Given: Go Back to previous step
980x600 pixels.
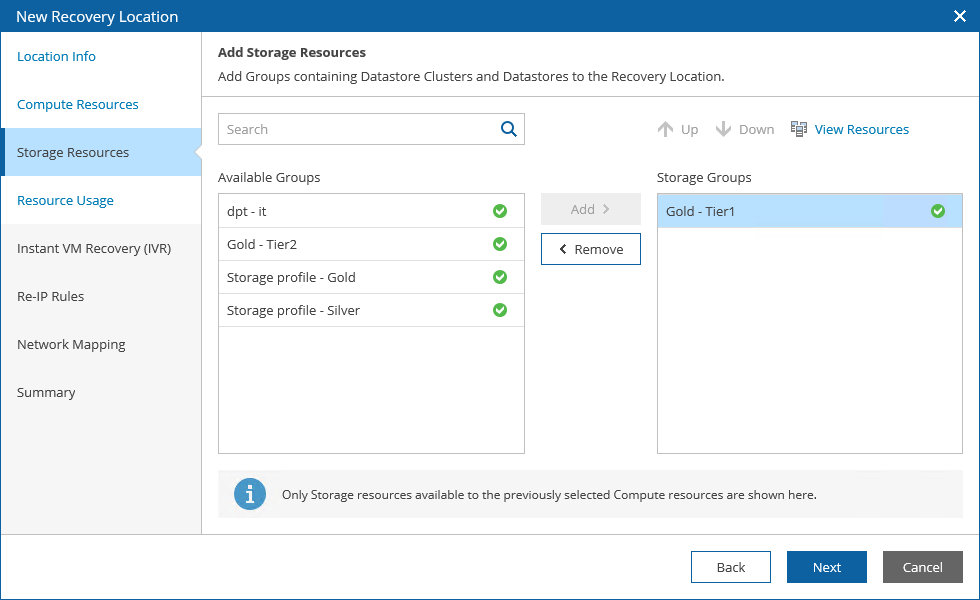Looking at the screenshot, I should coord(731,567).
